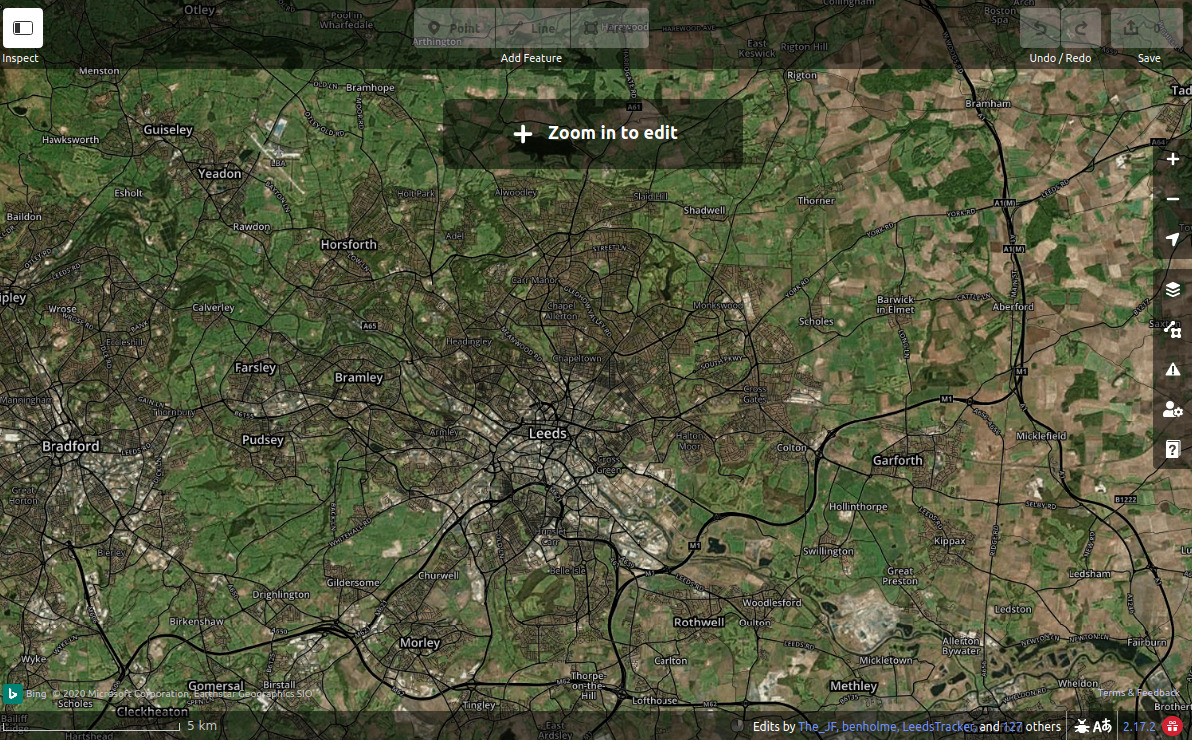Toggle the Inspect sidebar panel

23,28
